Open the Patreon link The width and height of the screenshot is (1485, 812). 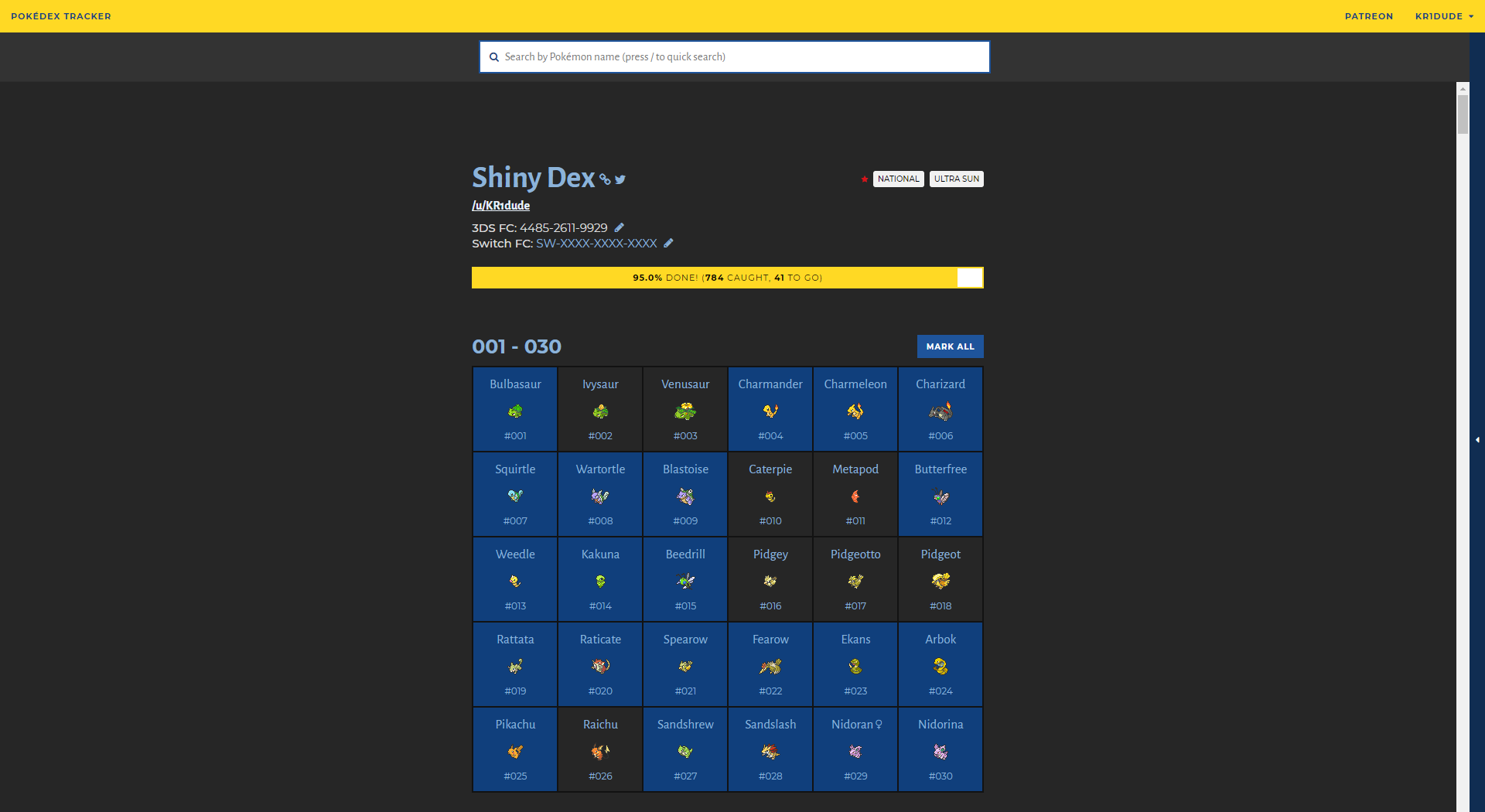pyautogui.click(x=1368, y=16)
